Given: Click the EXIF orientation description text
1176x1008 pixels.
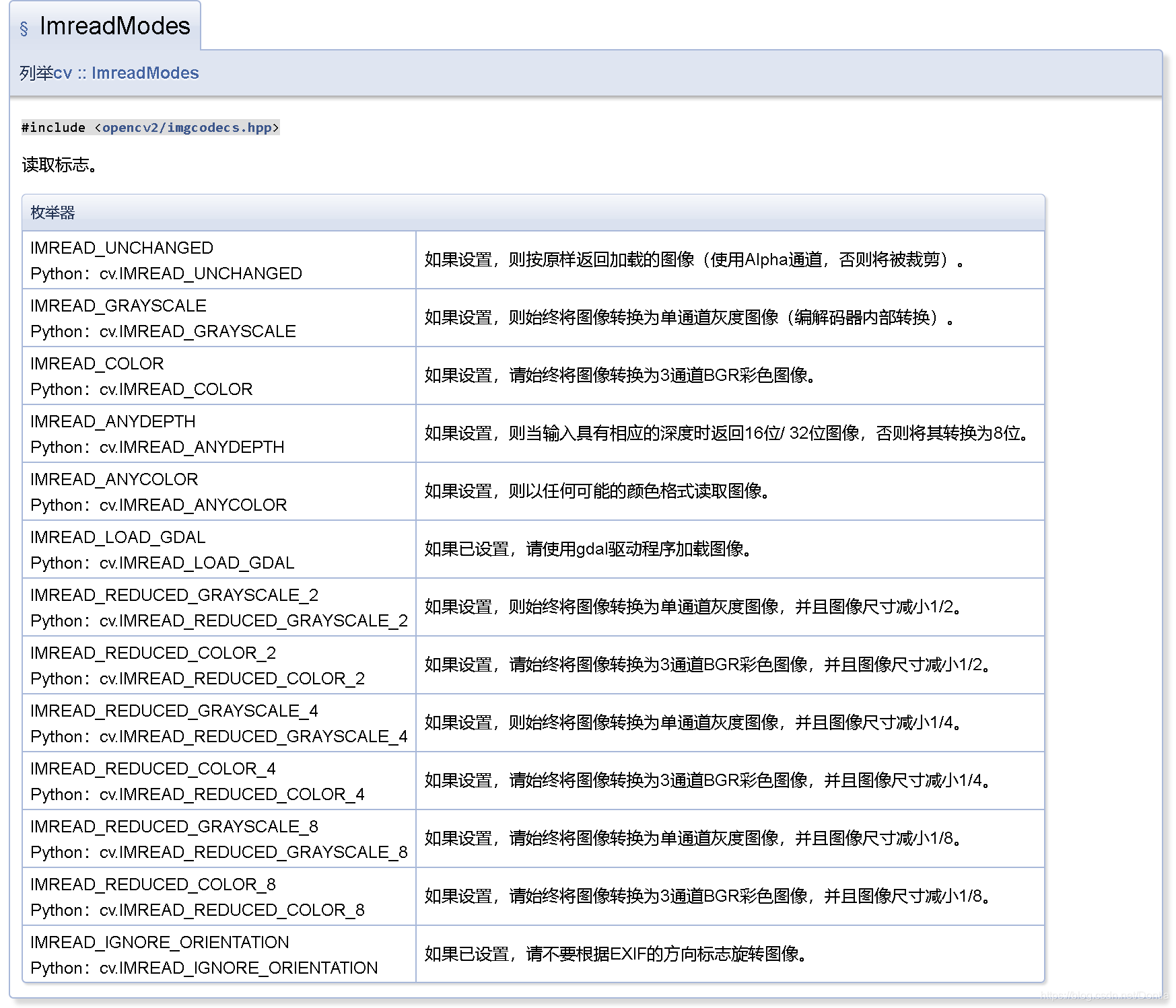Looking at the screenshot, I should [x=616, y=954].
